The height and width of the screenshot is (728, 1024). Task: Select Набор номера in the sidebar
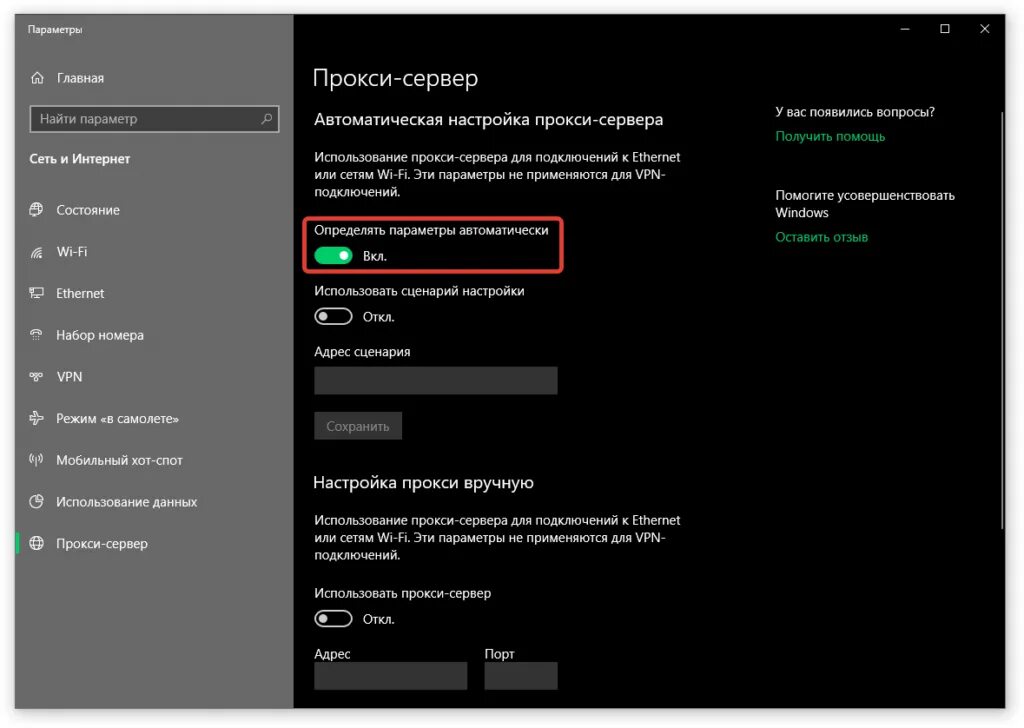(100, 335)
